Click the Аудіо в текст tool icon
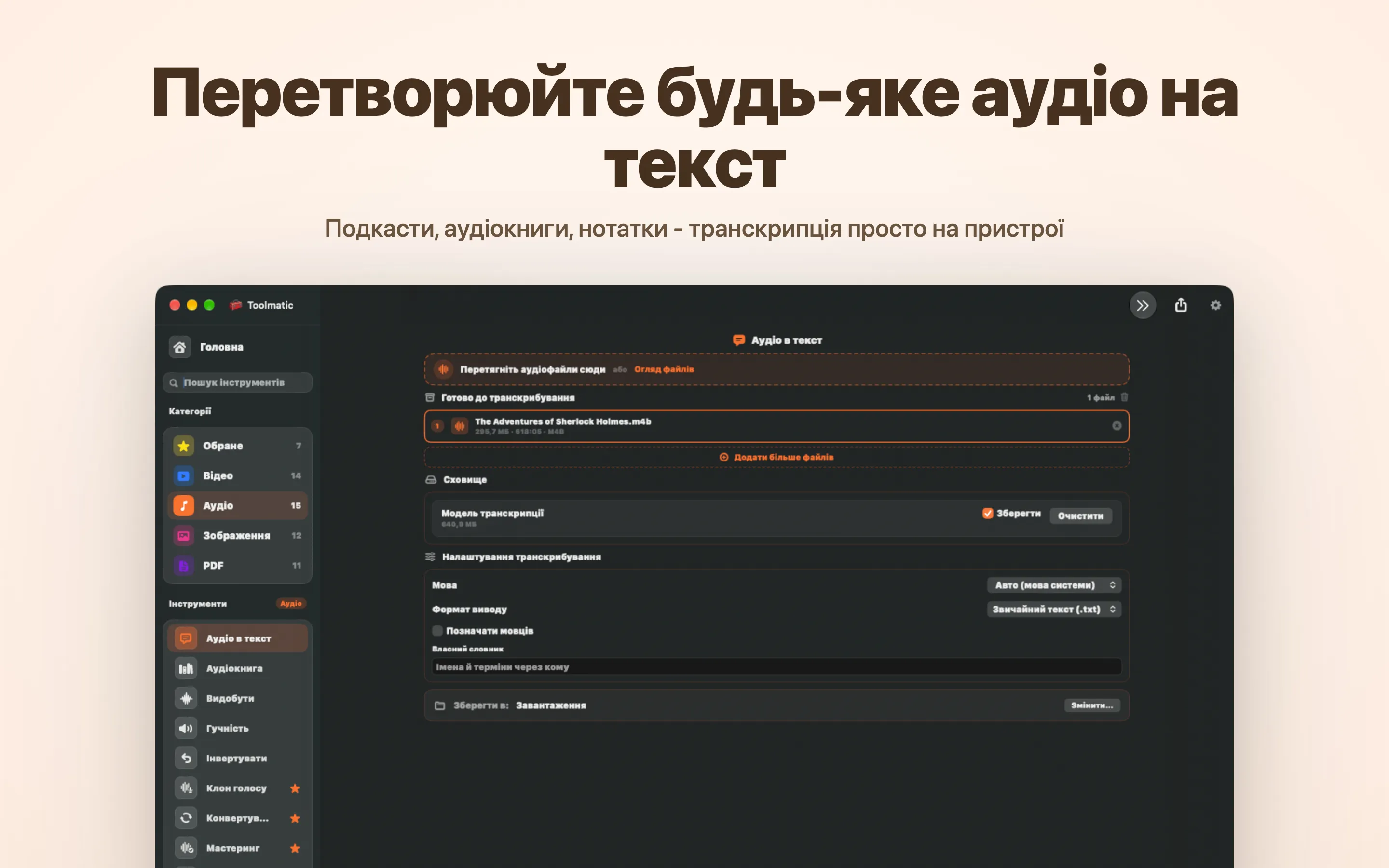Viewport: 1389px width, 868px height. tap(186, 638)
